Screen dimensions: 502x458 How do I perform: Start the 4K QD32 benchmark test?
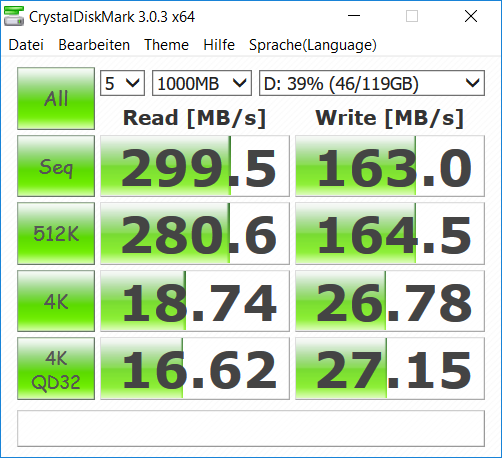tap(56, 368)
